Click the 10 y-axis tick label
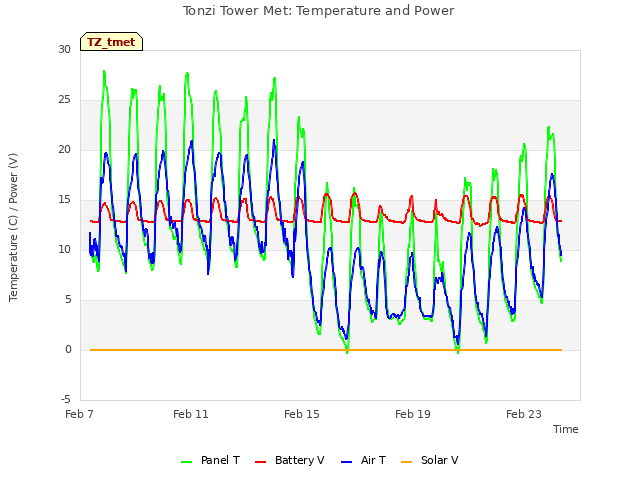The height and width of the screenshot is (480, 640). point(64,249)
